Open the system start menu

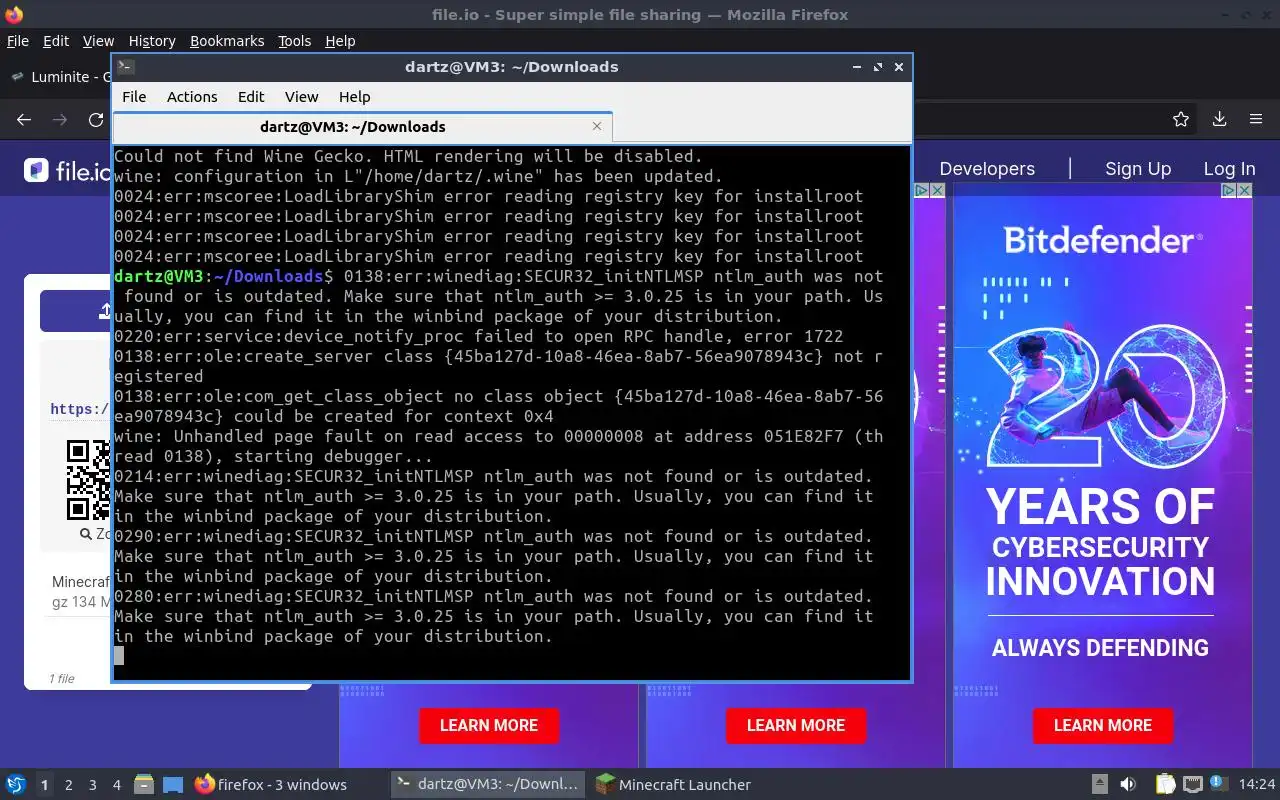click(16, 784)
